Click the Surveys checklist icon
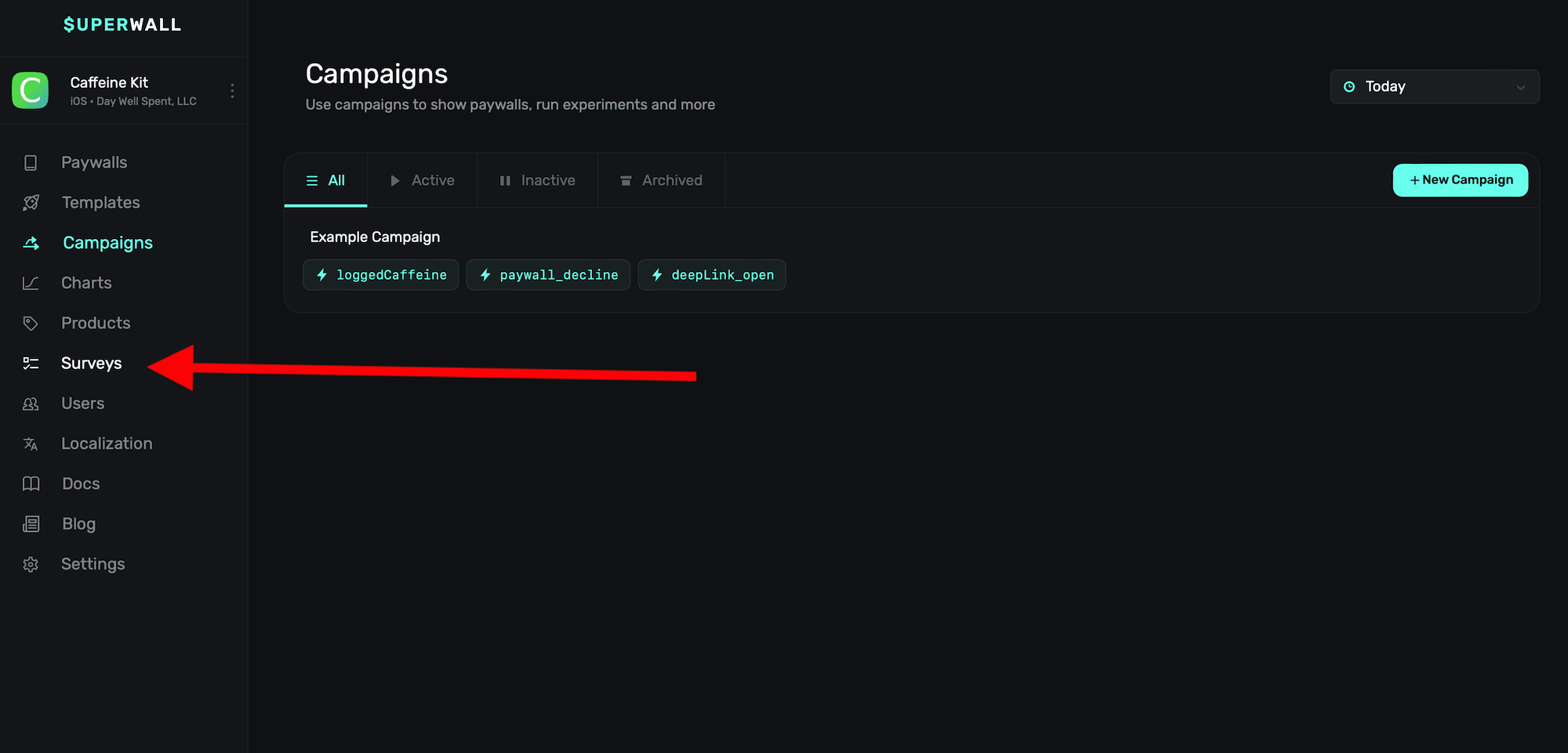This screenshot has height=753, width=1568. point(31,364)
